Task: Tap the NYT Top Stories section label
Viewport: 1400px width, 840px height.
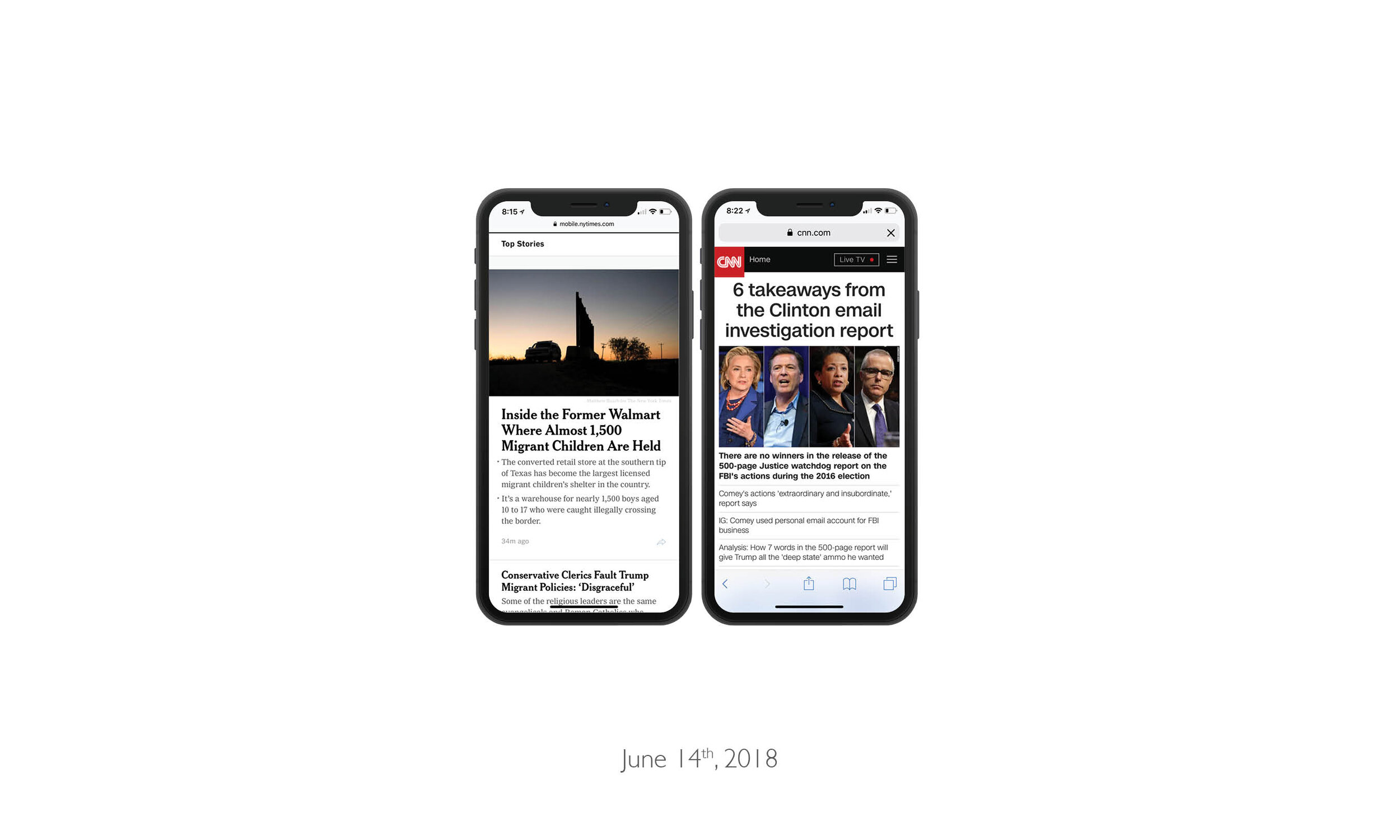Action: (x=522, y=243)
